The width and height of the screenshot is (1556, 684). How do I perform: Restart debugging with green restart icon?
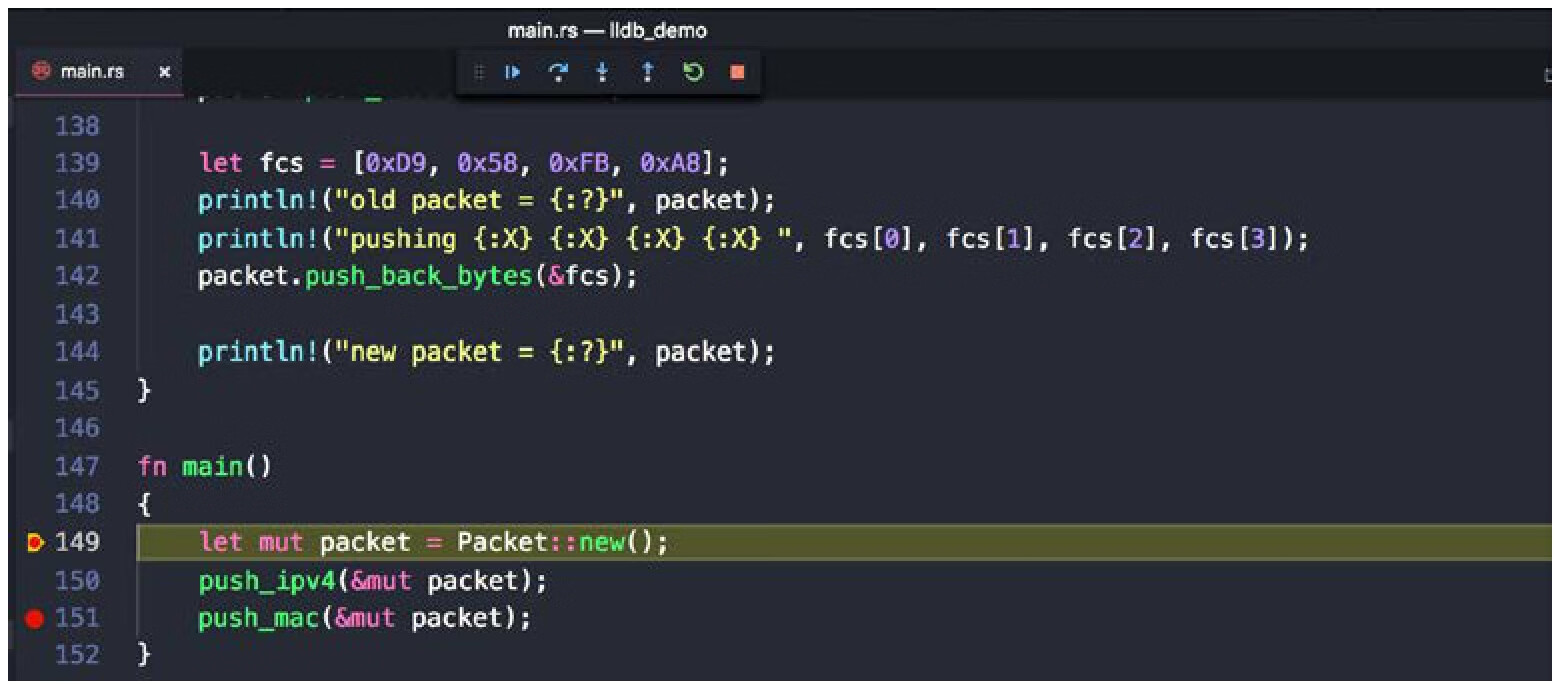[x=693, y=72]
